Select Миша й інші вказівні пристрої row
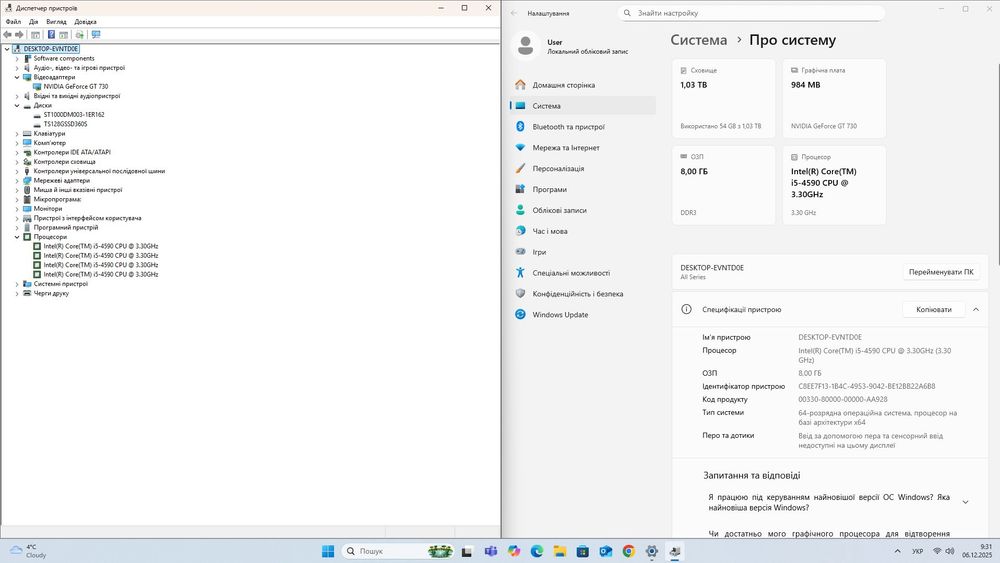The width and height of the screenshot is (1000, 563). coord(78,190)
